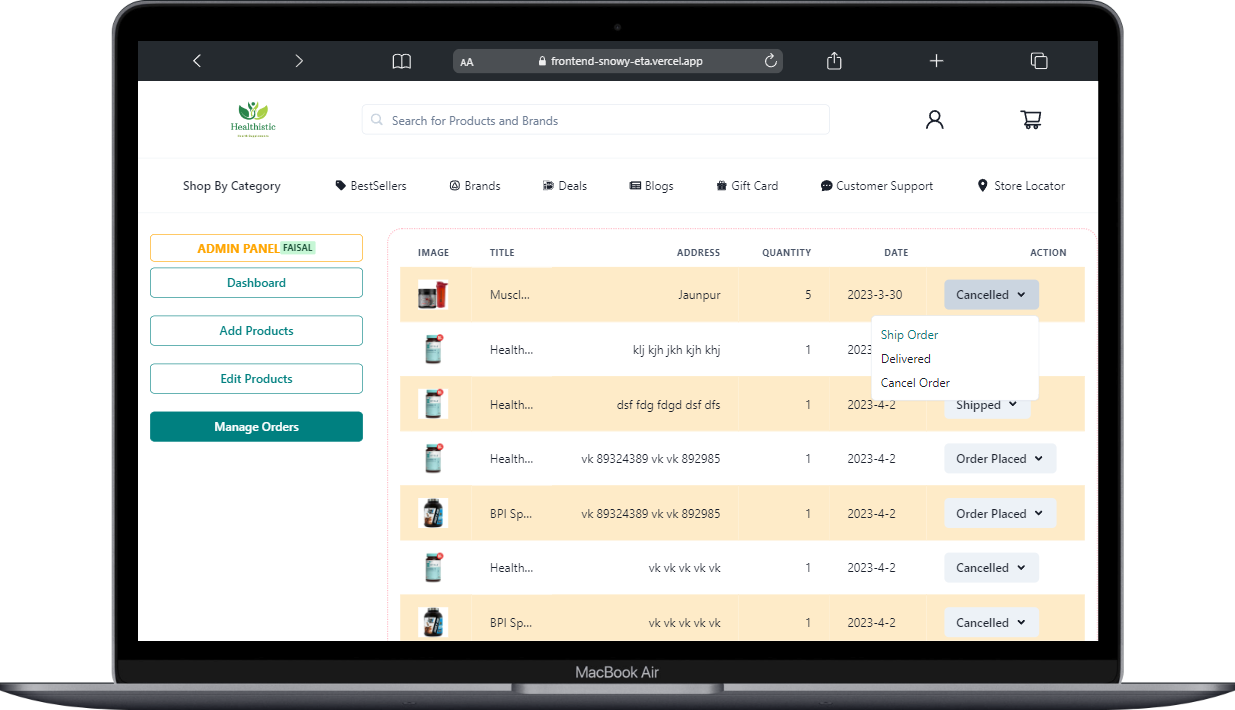The width and height of the screenshot is (1235, 710).
Task: Click the AA reader text size button
Action: pyautogui.click(x=467, y=62)
